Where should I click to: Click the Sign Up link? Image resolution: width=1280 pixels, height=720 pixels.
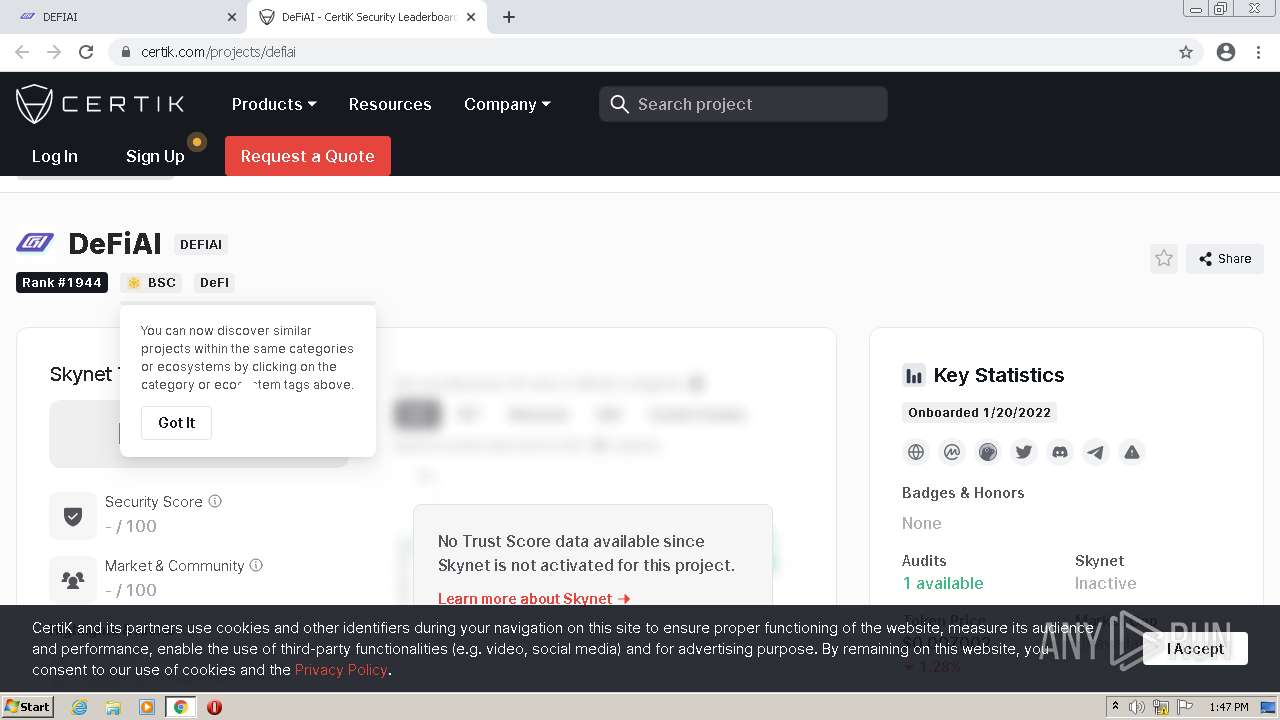click(x=155, y=156)
